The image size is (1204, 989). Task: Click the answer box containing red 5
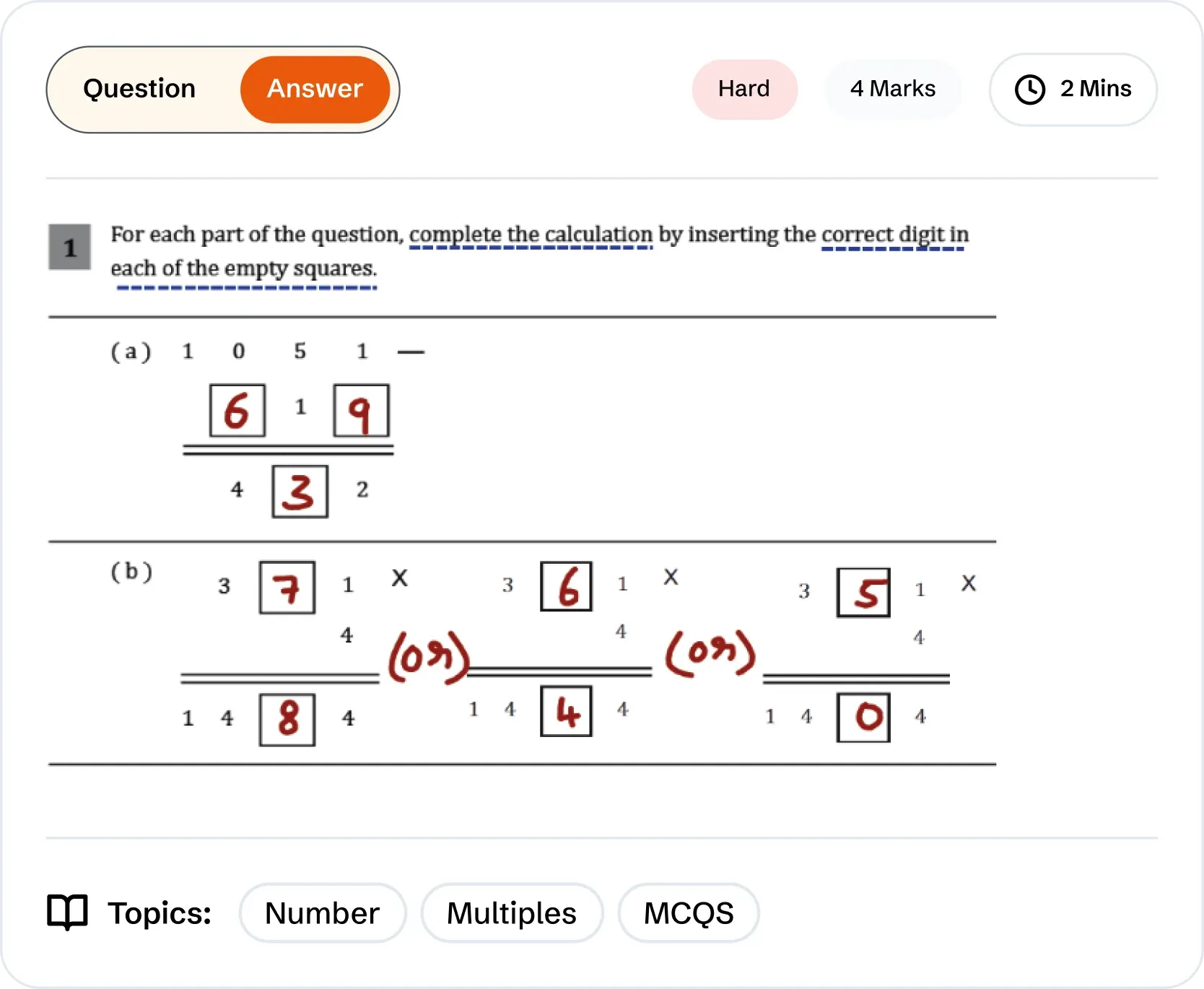(x=863, y=593)
